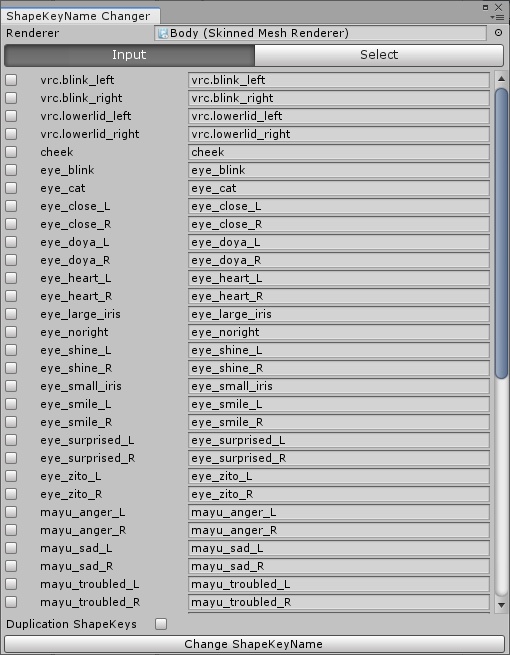Edit the eye_noright name field
This screenshot has height=655, width=510.
pyautogui.click(x=339, y=332)
